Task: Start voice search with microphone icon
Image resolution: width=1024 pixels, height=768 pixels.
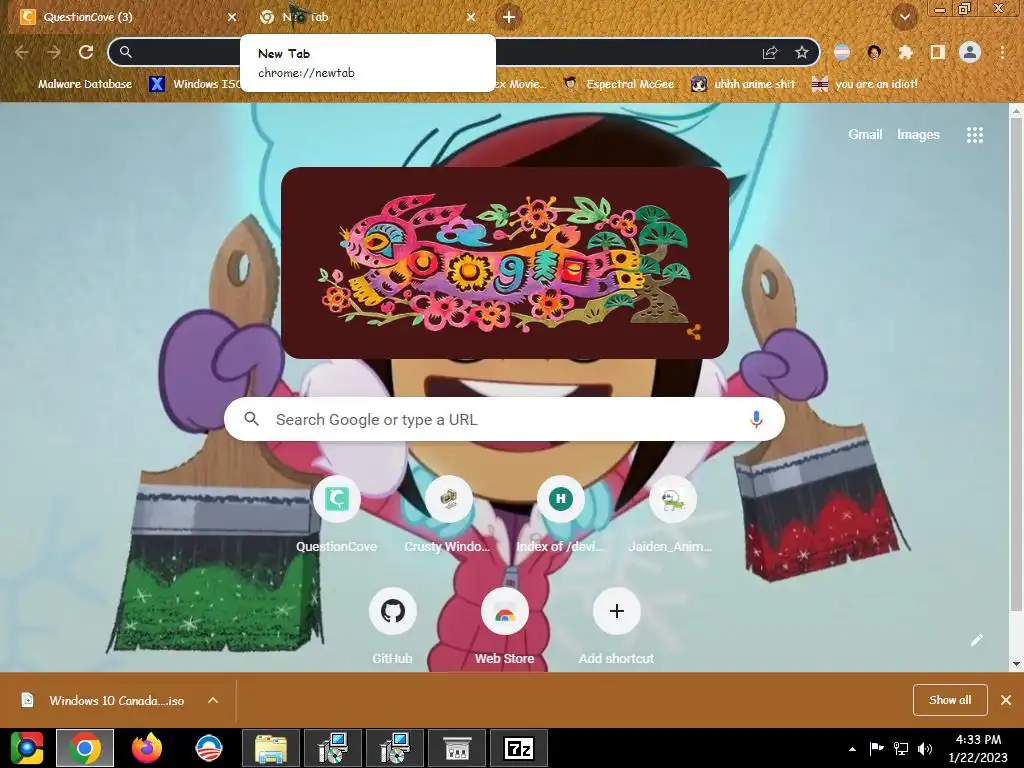Action: 756,419
